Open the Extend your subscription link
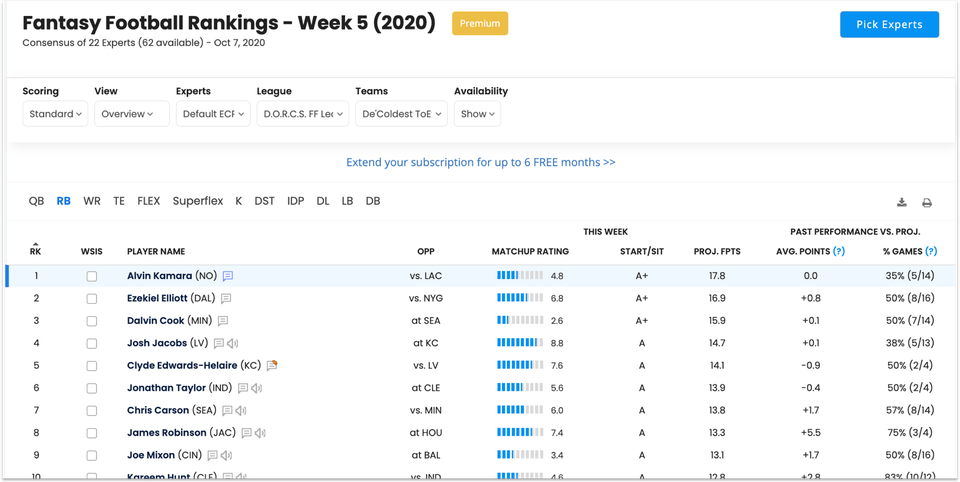The height and width of the screenshot is (482, 960). 481,162
